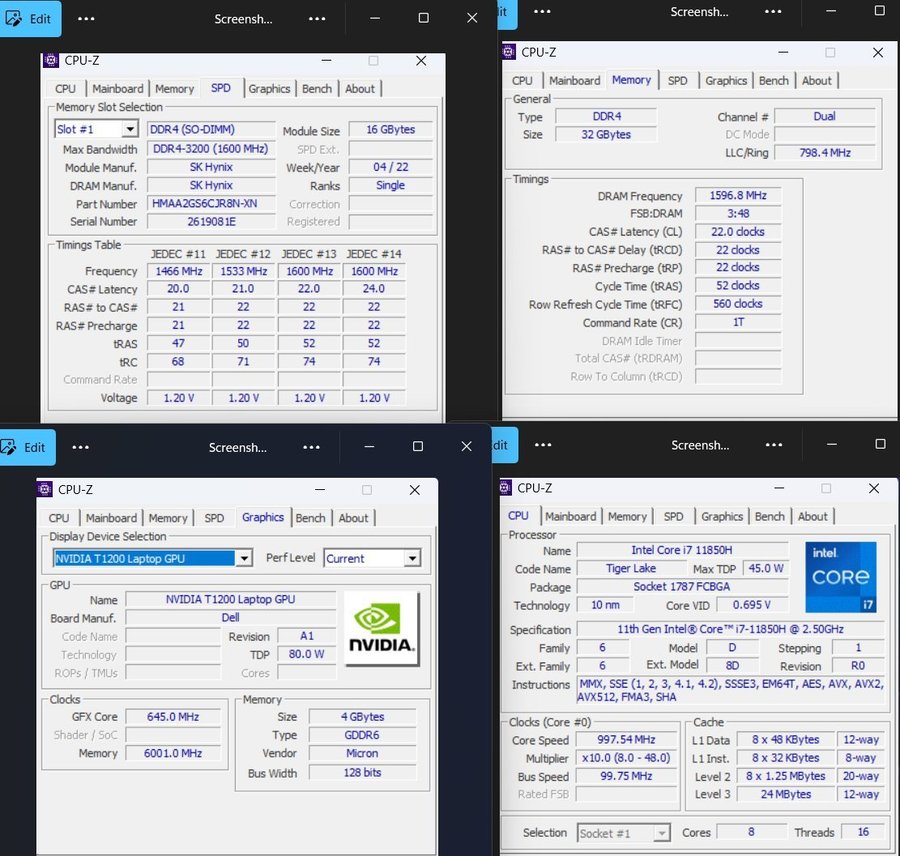Switch to Bench tab in the SPD window
This screenshot has width=900, height=856.
point(317,89)
